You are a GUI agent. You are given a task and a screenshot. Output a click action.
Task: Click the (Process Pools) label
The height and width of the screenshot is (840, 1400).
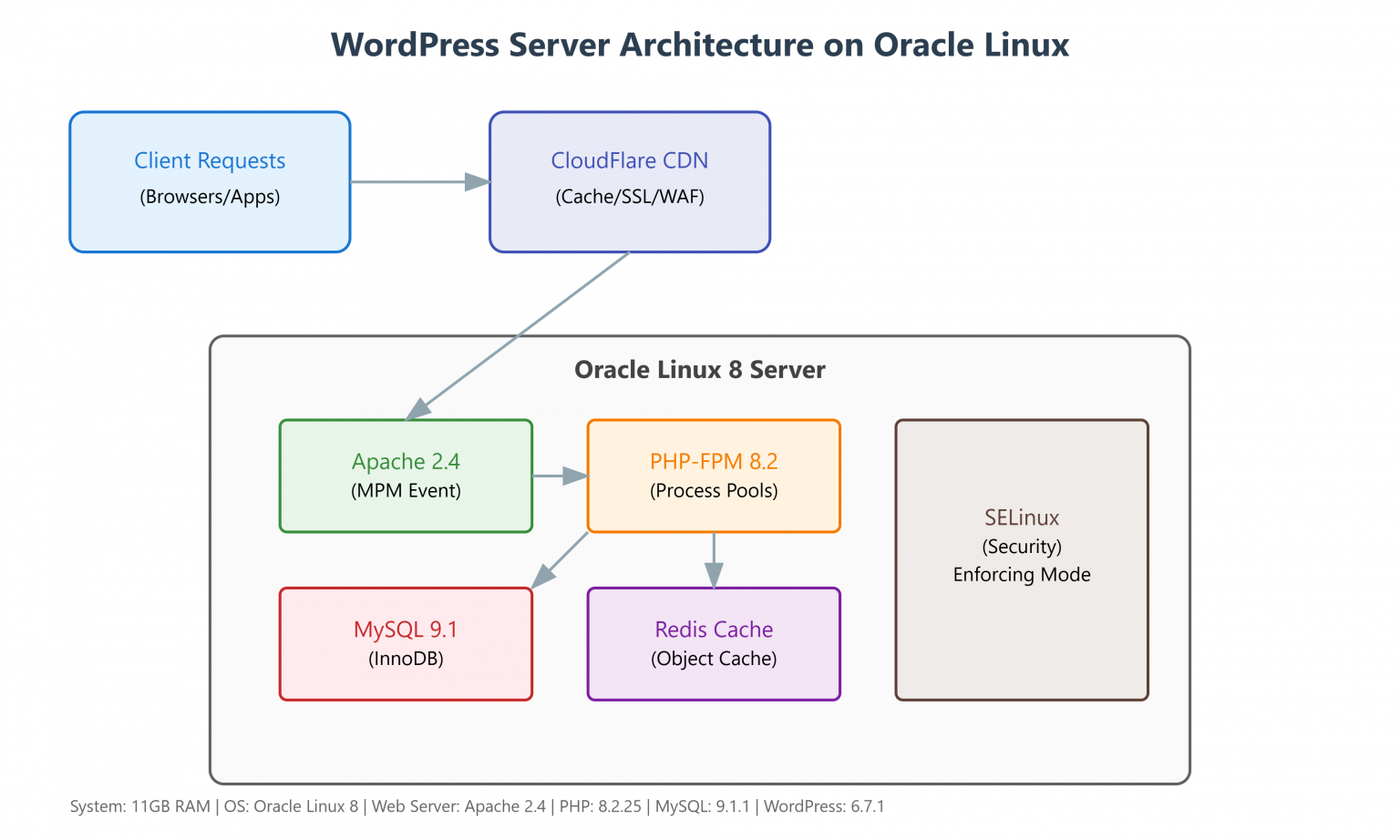(714, 490)
